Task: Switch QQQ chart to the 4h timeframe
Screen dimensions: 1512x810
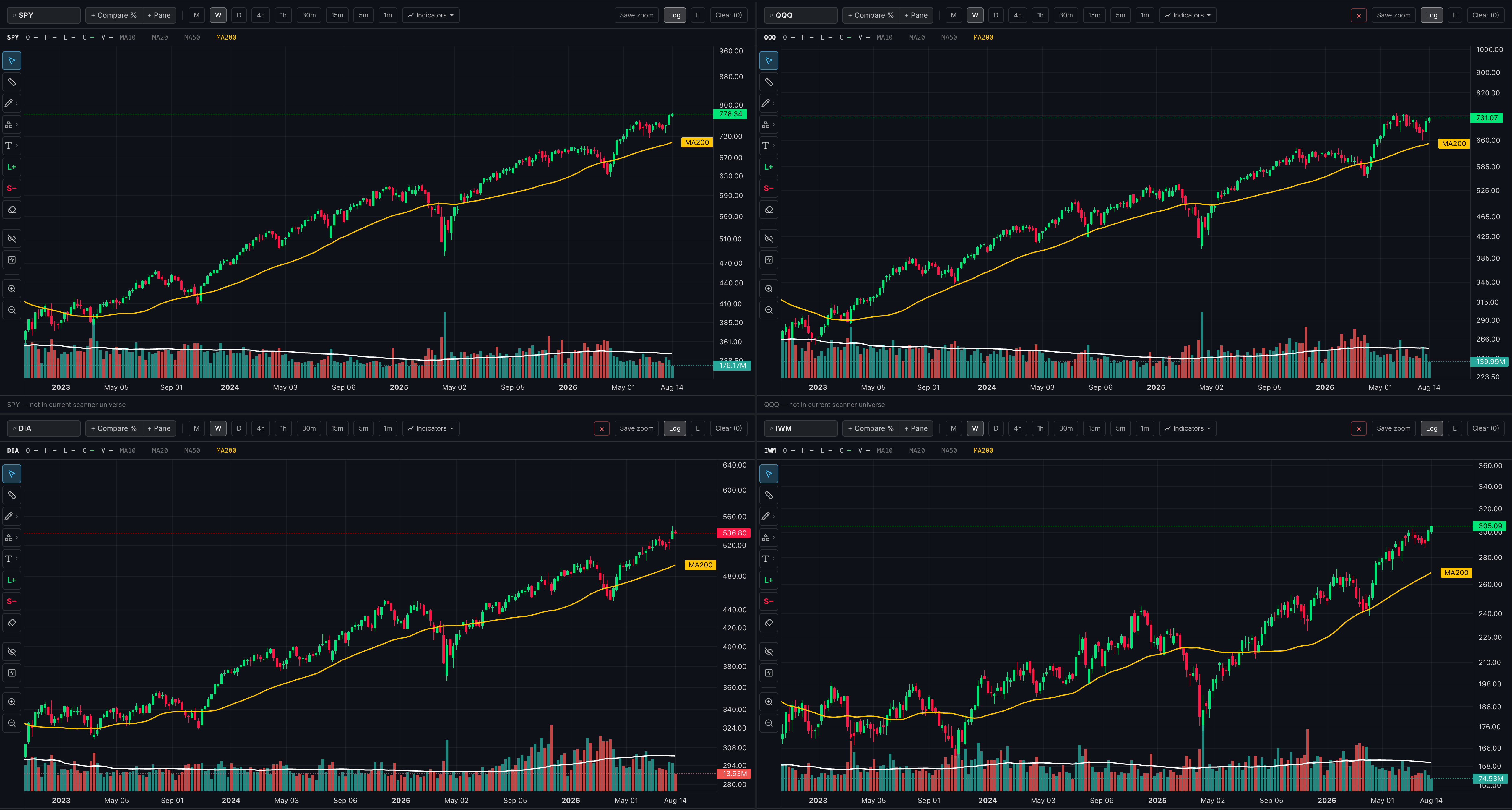Action: pos(1018,15)
